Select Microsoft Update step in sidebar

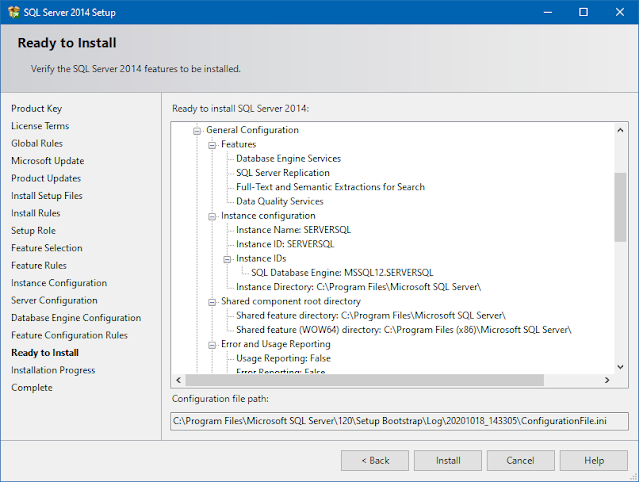pyautogui.click(x=47, y=161)
